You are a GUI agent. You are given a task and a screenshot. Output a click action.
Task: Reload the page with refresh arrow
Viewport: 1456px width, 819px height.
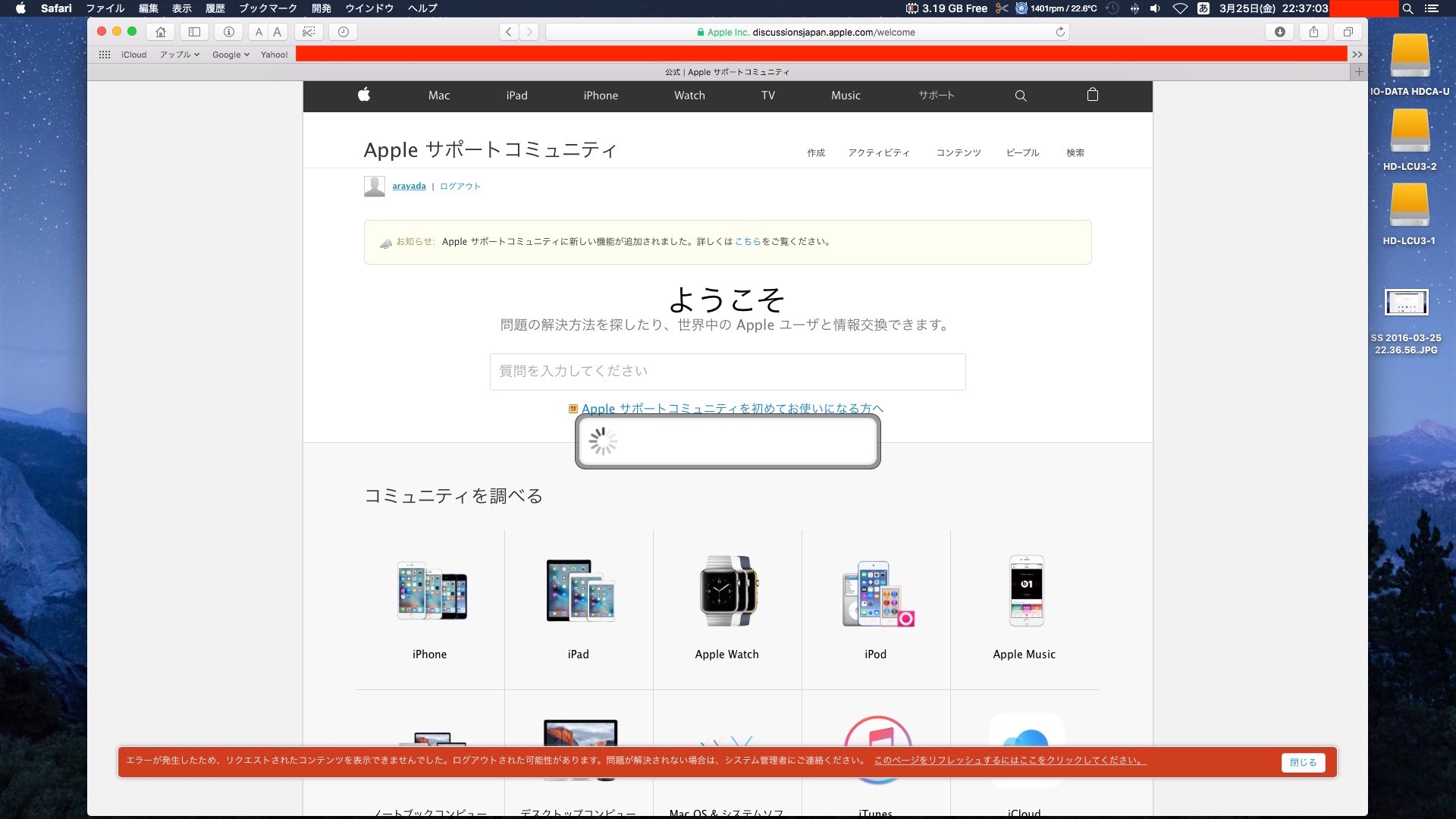[1060, 32]
